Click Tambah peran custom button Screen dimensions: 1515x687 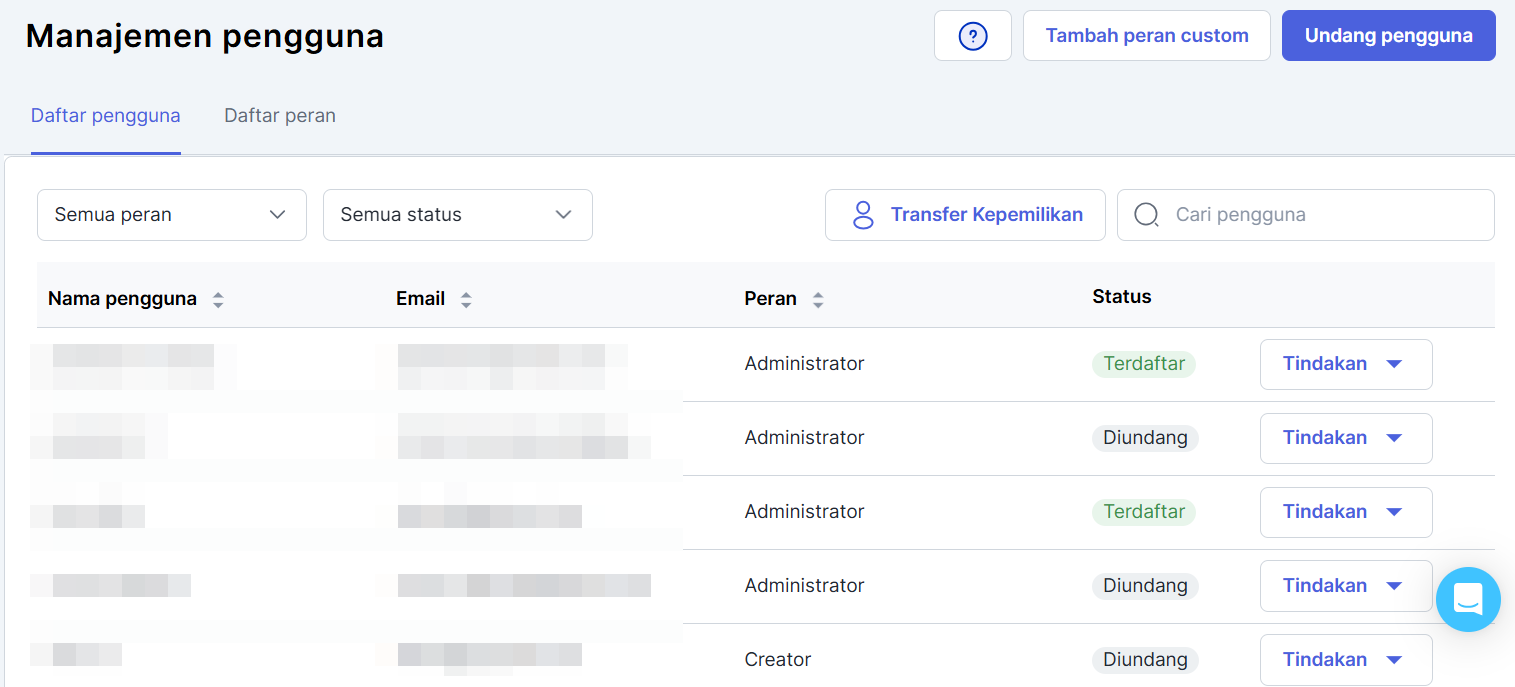(x=1146, y=36)
